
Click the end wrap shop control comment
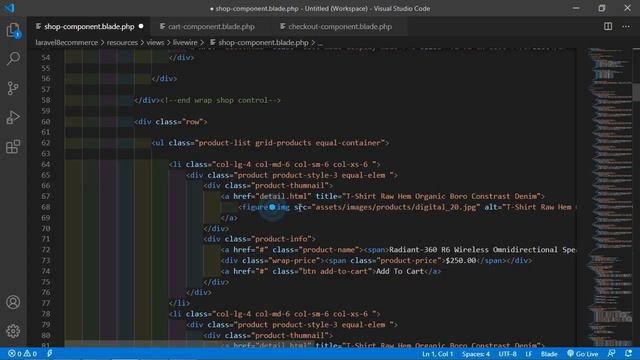[220, 100]
